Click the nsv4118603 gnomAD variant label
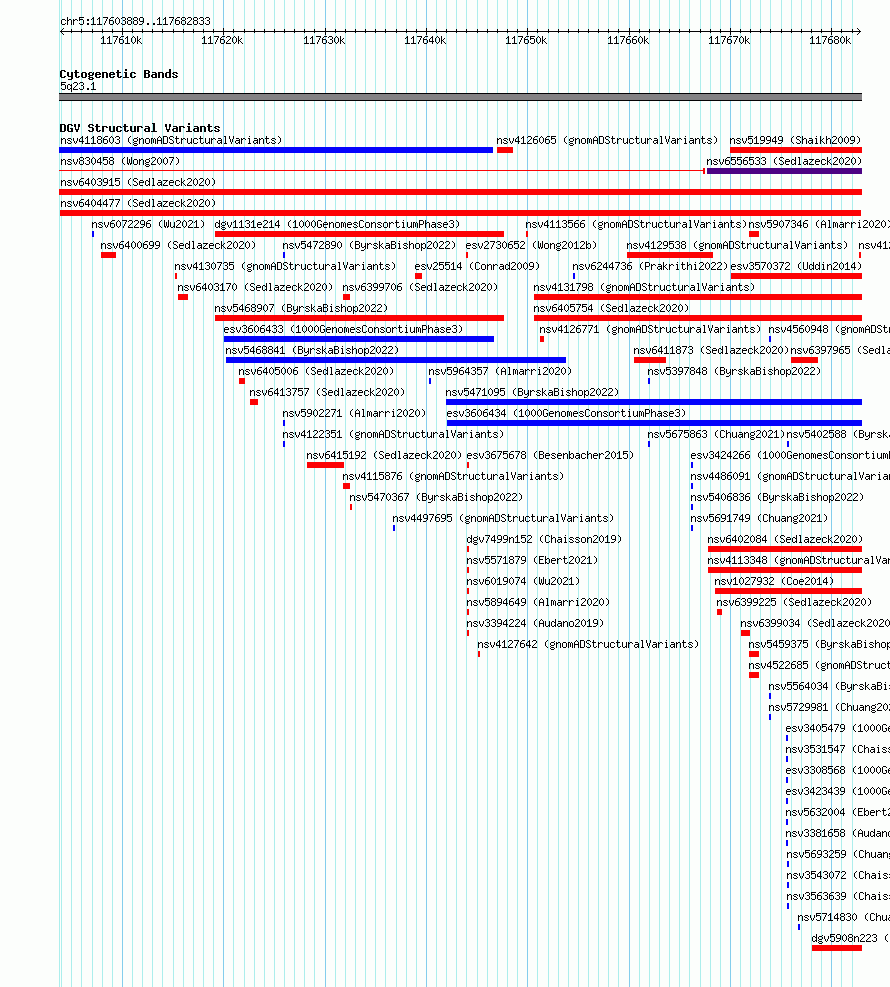Viewport: 890px width, 987px height. [171, 140]
